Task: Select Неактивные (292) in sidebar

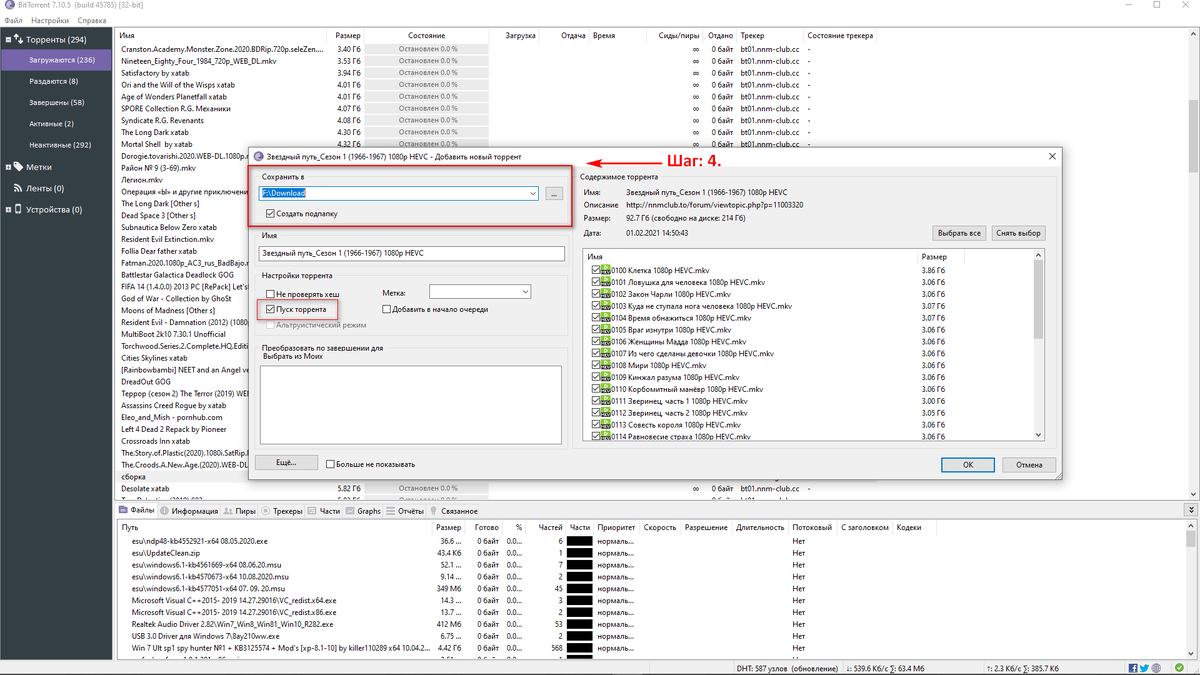Action: [60, 145]
